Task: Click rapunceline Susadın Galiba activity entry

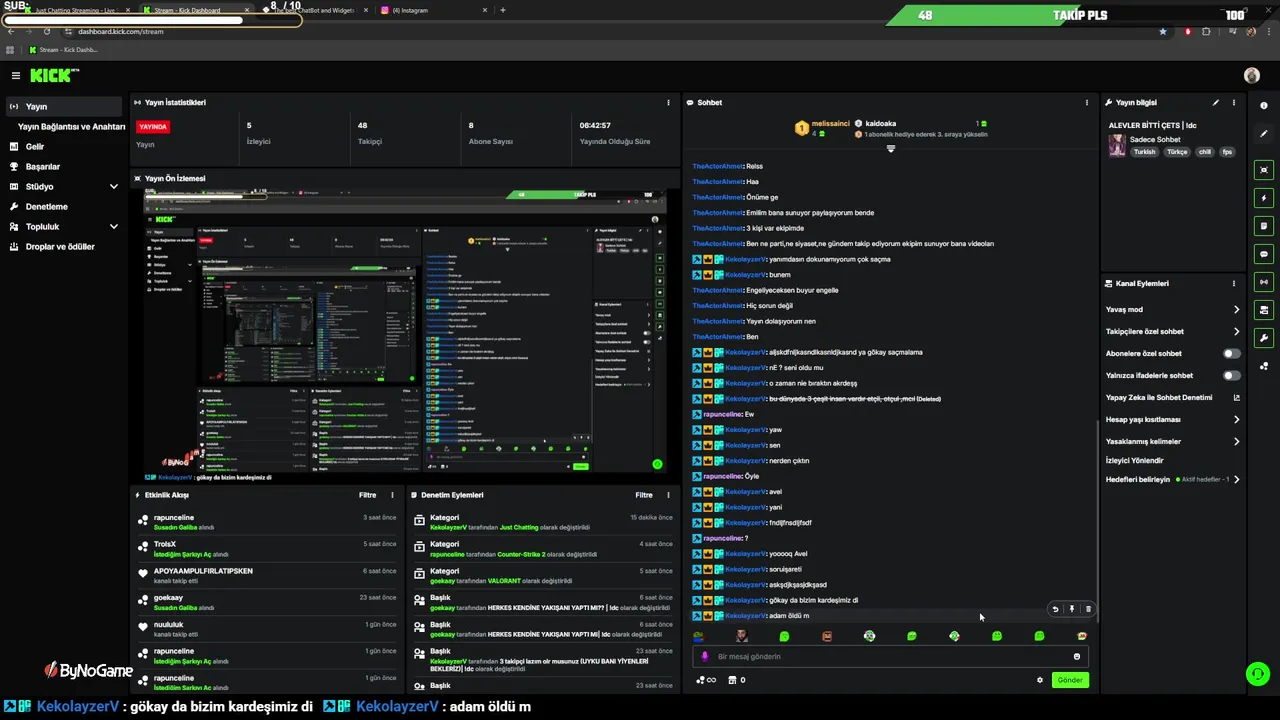Action: [x=268, y=522]
